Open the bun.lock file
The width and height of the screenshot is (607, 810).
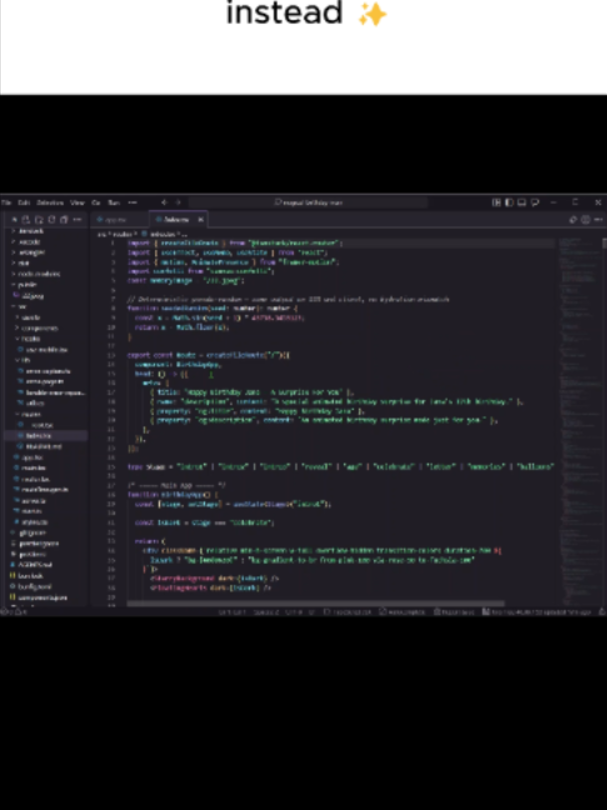[44, 575]
